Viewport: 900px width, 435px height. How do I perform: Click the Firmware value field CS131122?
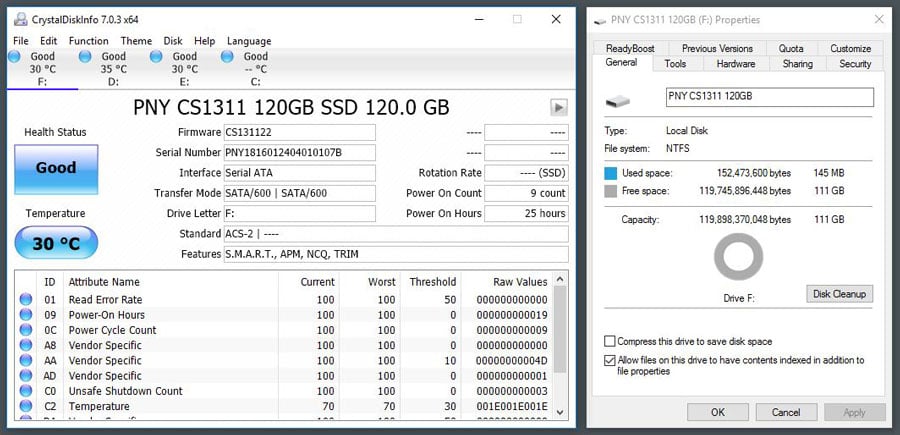300,133
